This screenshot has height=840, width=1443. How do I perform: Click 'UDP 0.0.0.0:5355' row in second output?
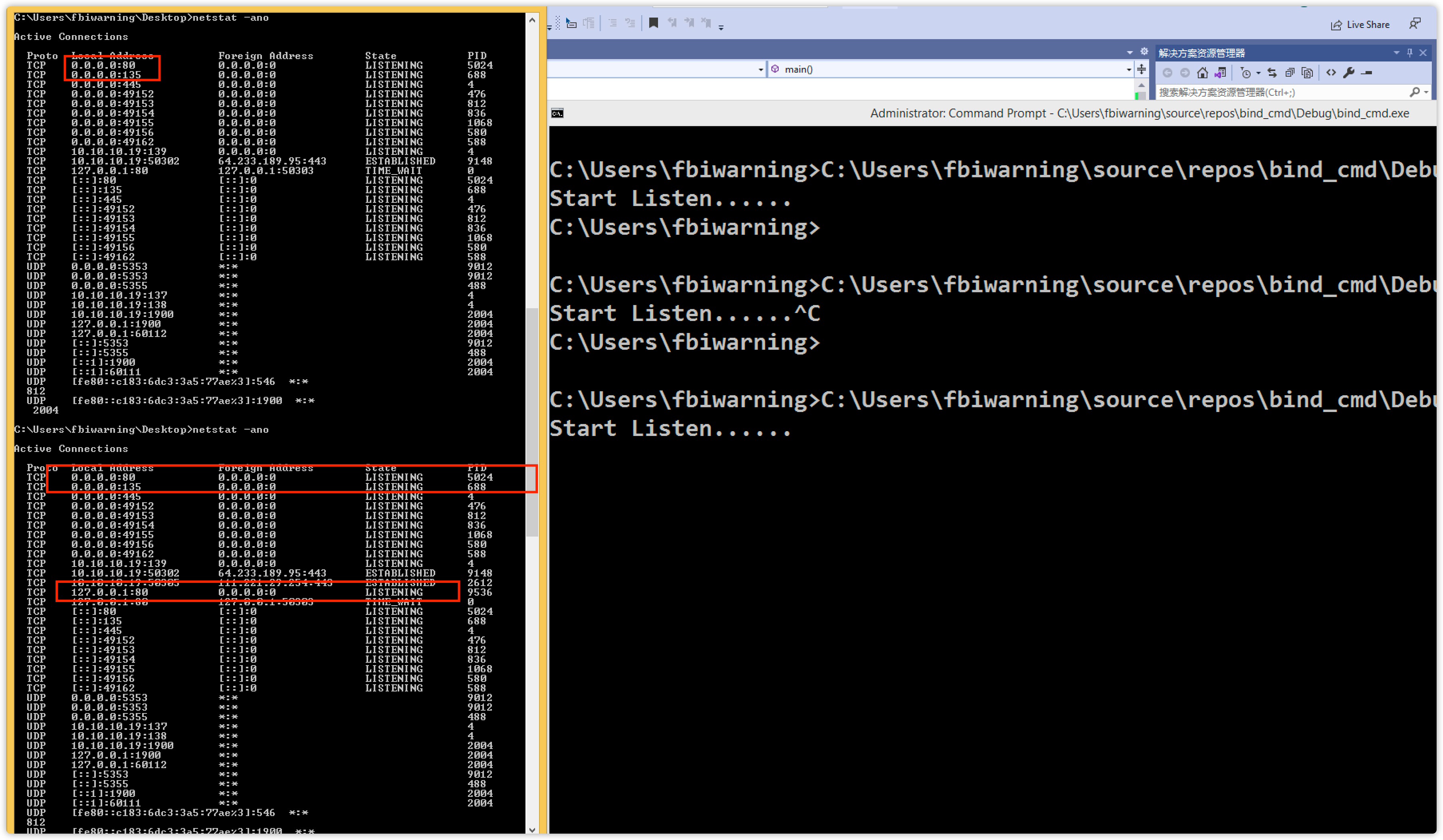256,717
